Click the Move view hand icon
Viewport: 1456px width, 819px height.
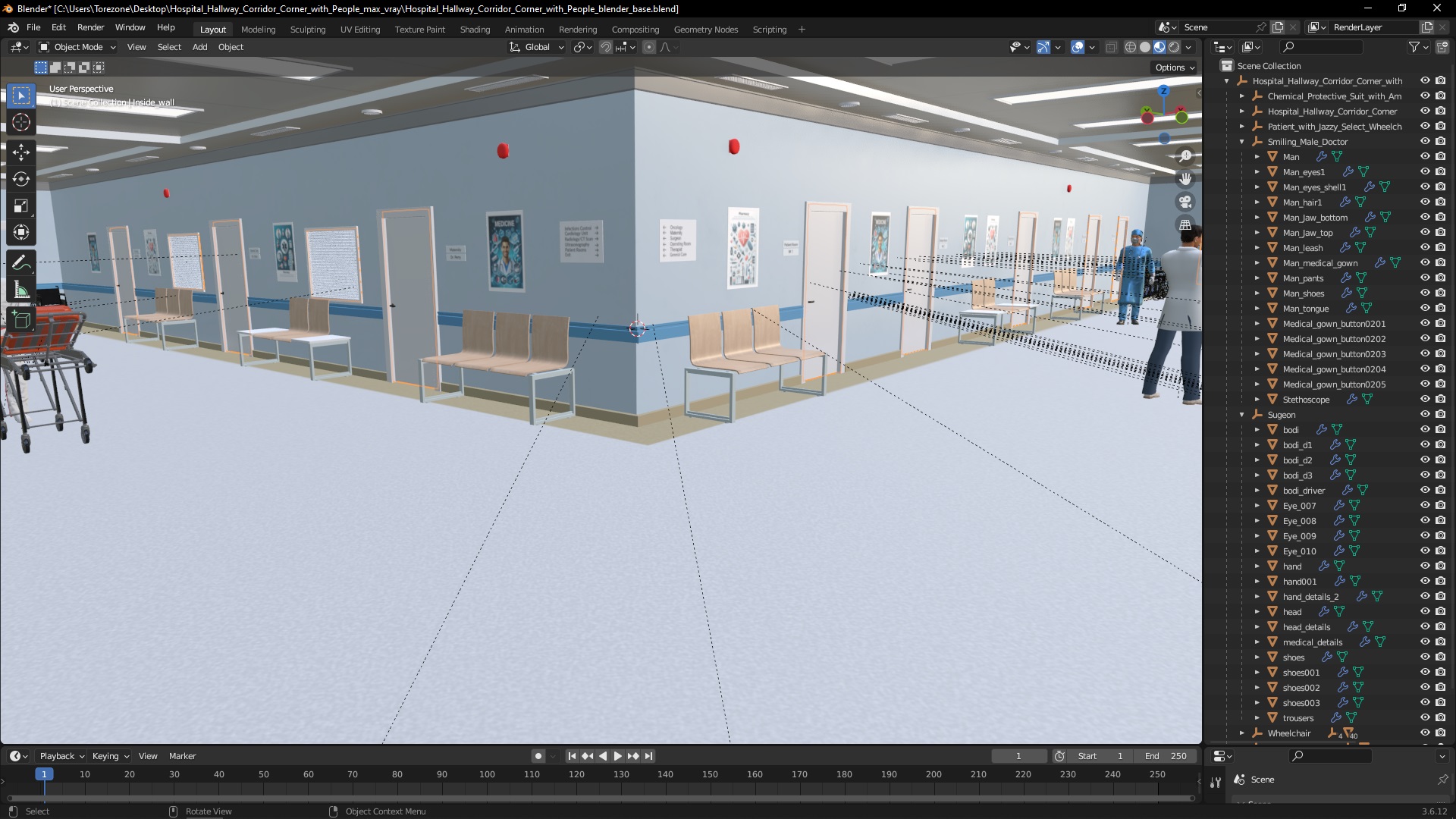coord(1185,179)
